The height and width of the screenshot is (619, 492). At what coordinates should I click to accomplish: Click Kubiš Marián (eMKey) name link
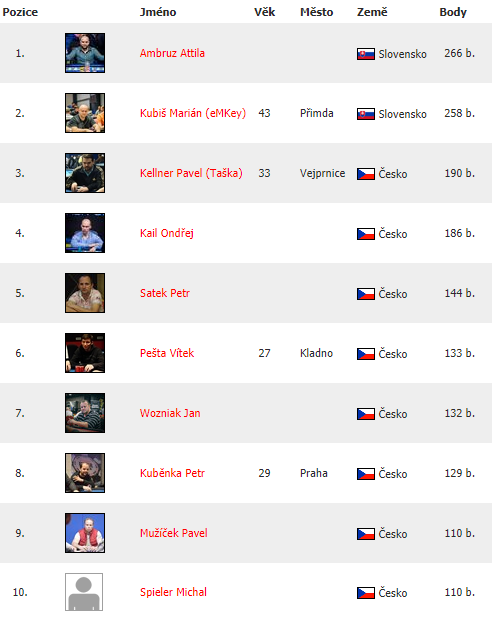[193, 113]
